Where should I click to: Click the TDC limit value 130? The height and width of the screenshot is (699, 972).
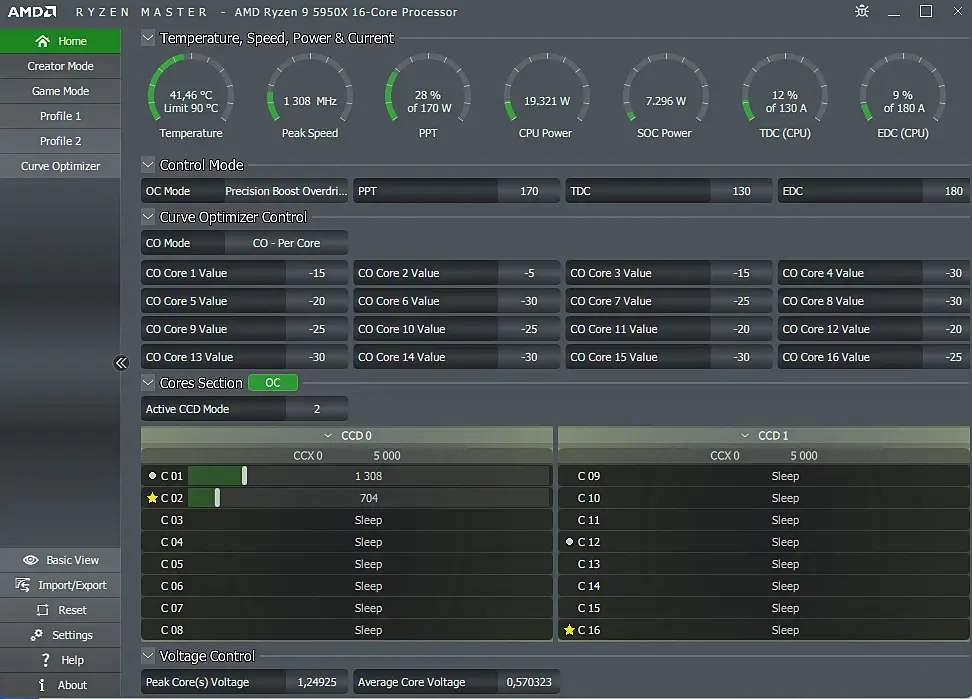[741, 191]
